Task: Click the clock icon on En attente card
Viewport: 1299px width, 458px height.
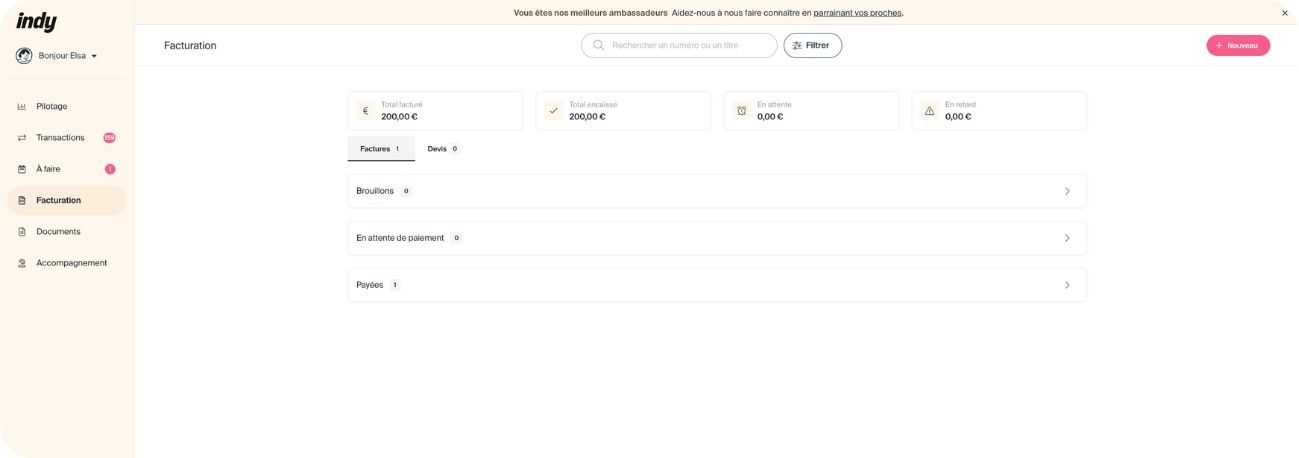Action: click(x=741, y=111)
